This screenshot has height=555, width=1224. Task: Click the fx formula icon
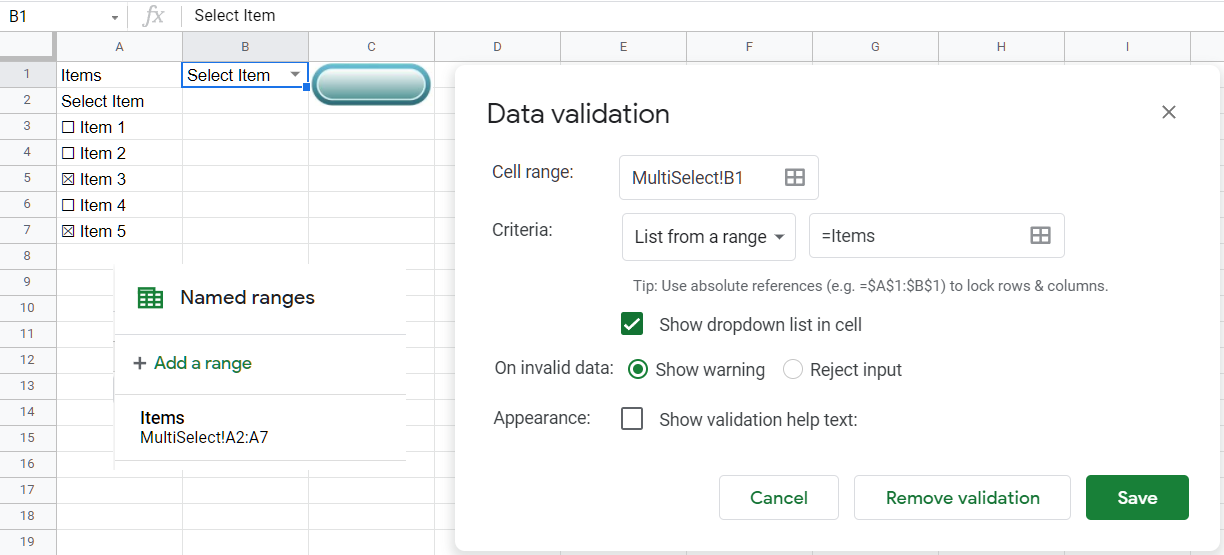coord(153,16)
